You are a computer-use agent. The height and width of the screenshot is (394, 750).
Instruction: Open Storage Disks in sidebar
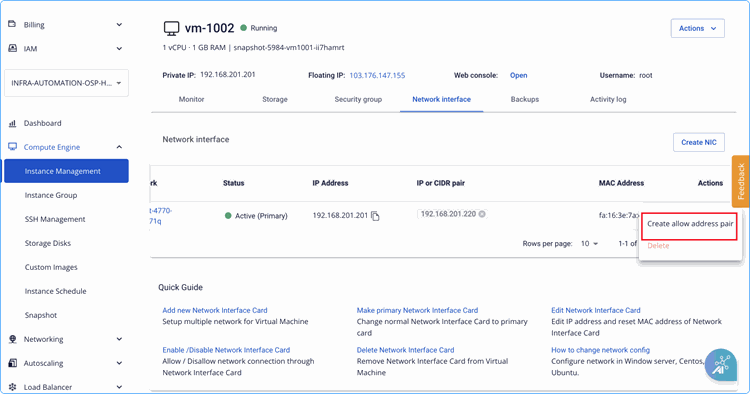pyautogui.click(x=48, y=243)
